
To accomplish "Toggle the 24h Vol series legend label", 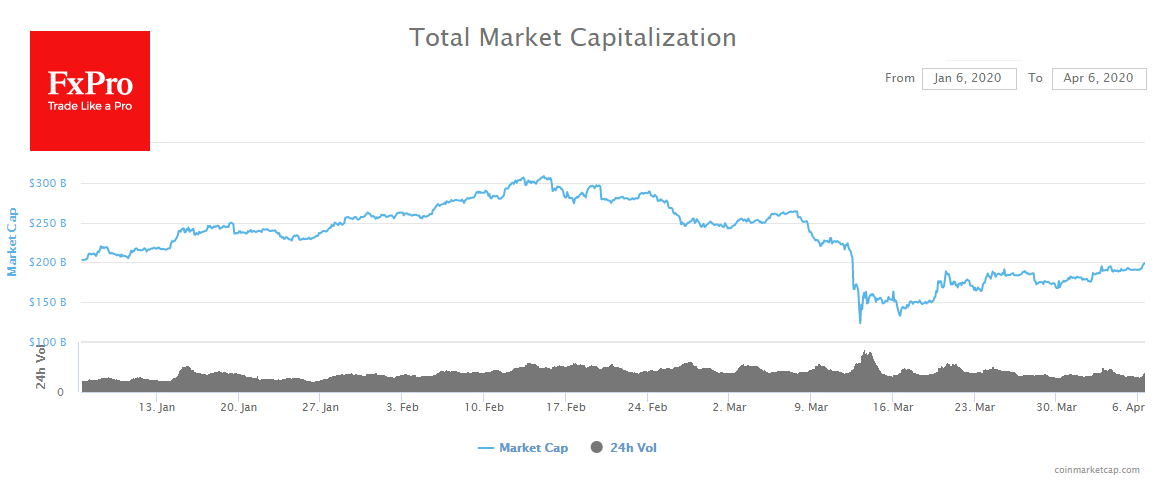I will tap(633, 448).
